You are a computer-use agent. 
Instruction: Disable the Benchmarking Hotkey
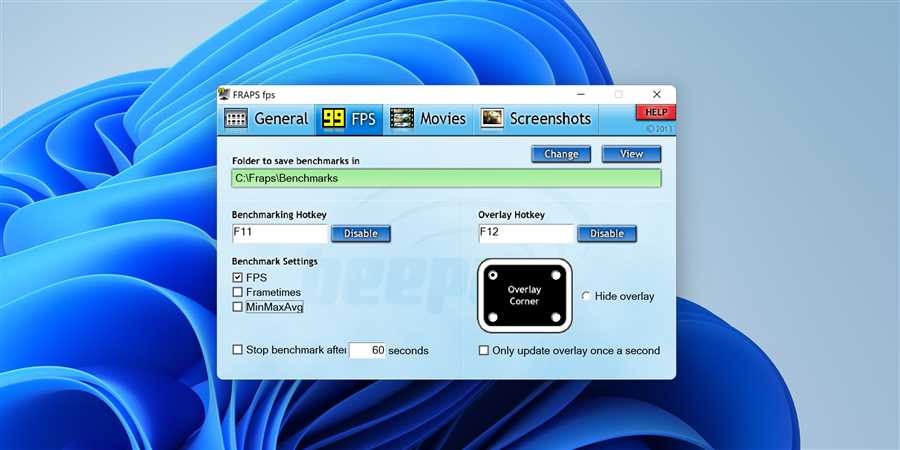[361, 234]
